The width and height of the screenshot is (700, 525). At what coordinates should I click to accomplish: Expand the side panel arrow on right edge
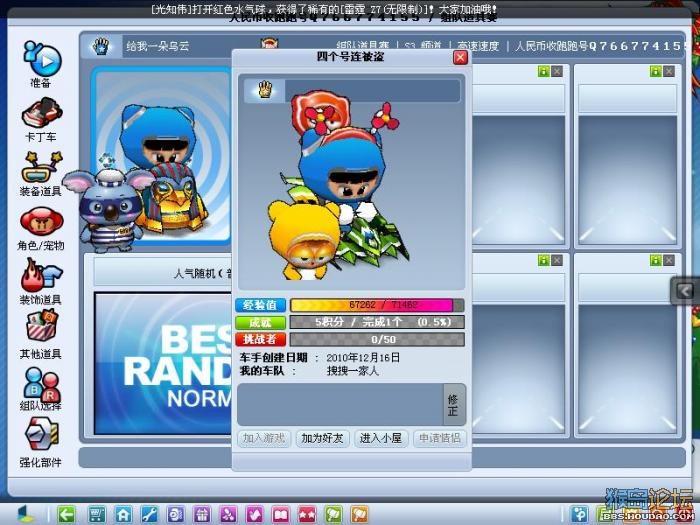tap(685, 291)
